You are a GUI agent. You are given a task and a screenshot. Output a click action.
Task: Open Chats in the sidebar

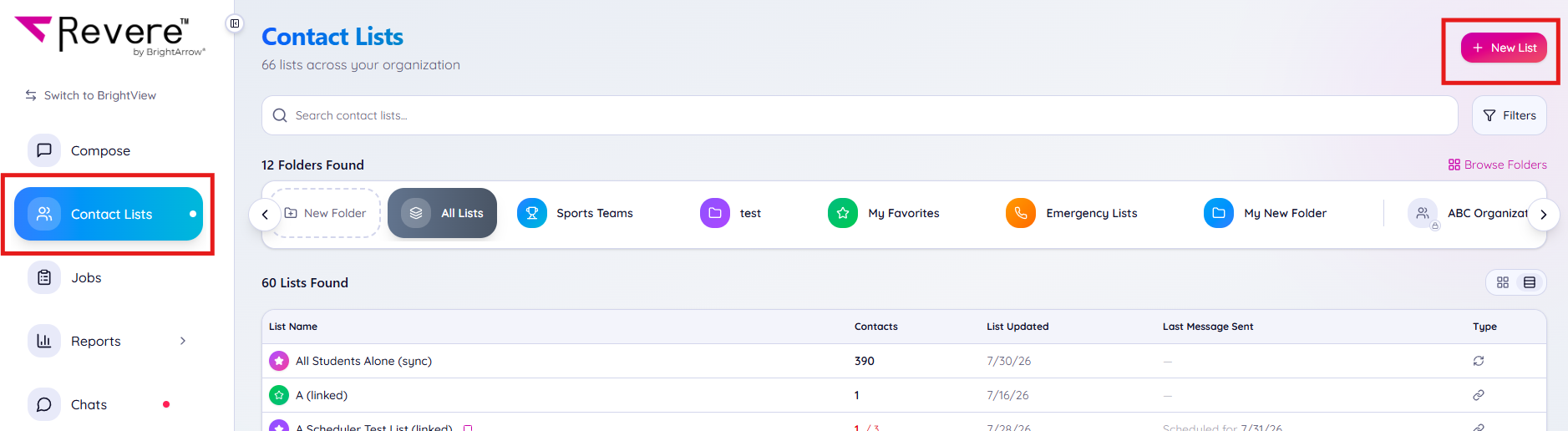click(109, 404)
